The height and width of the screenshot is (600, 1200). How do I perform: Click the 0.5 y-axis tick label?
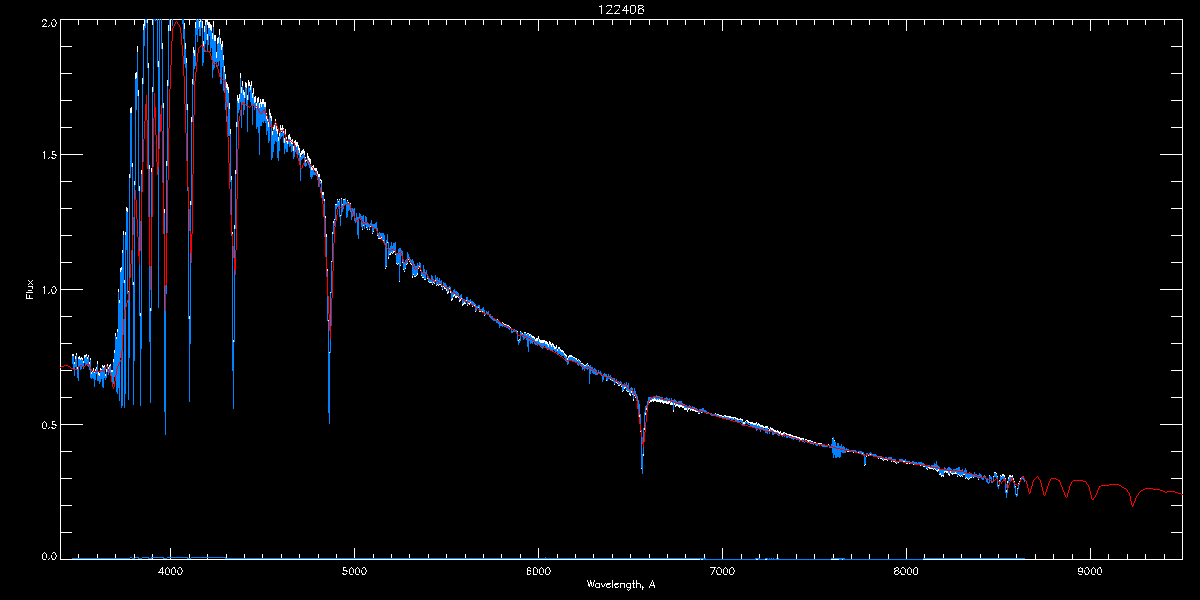tap(47, 424)
